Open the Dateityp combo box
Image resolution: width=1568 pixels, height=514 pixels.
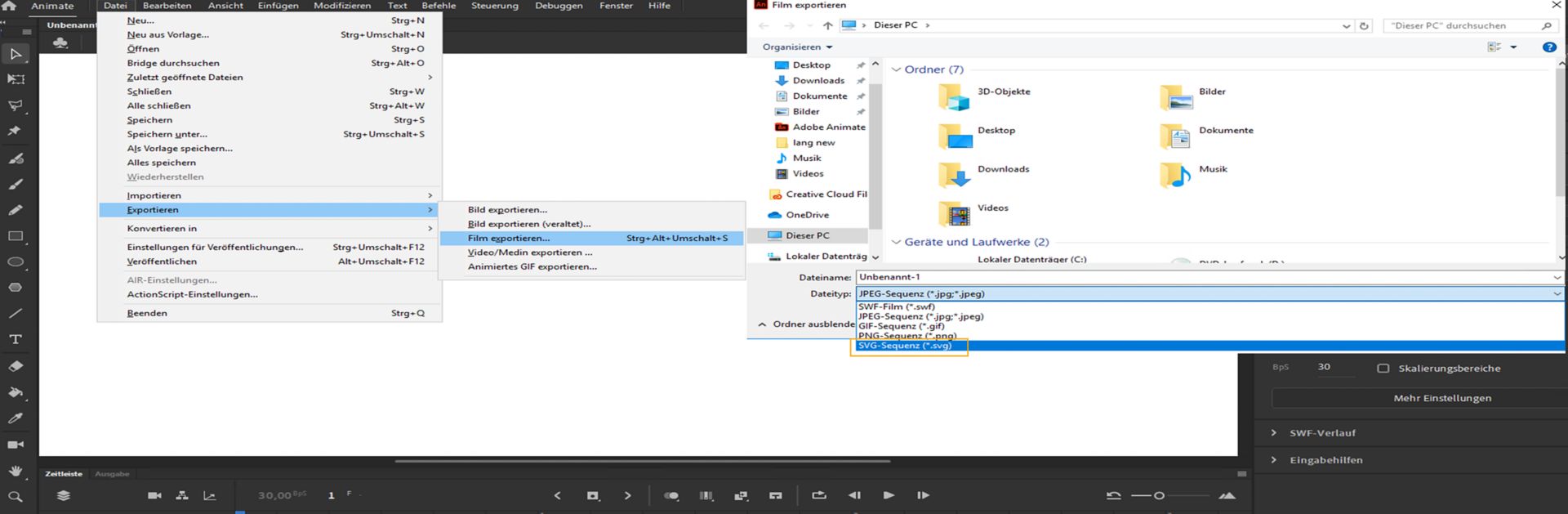[x=1209, y=293]
